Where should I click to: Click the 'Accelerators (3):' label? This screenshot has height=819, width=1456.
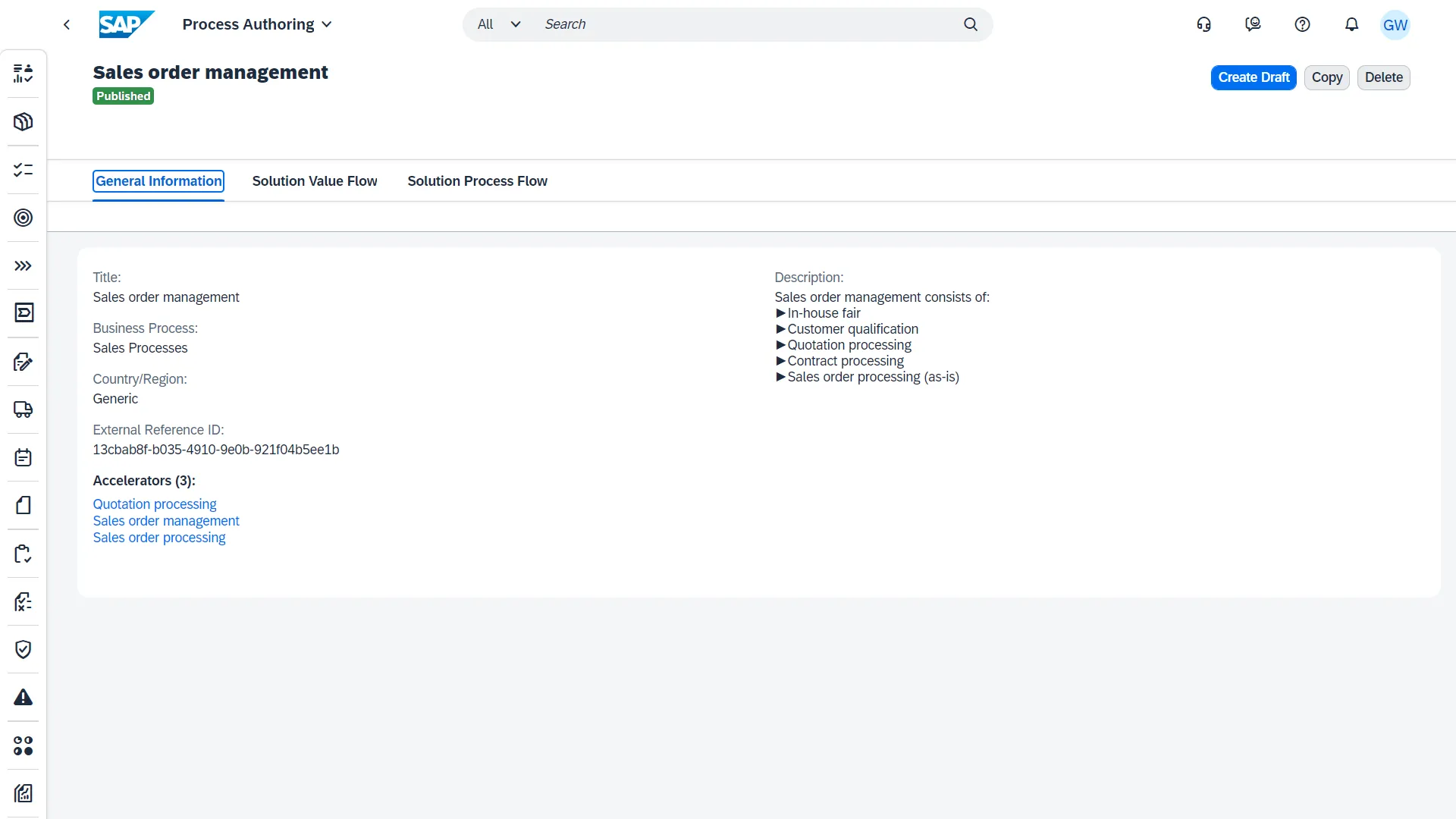click(144, 481)
